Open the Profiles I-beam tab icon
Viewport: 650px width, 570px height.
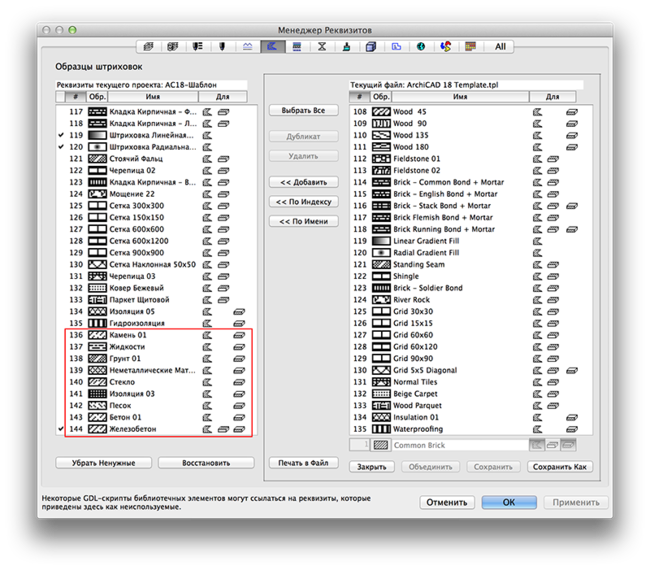(x=322, y=46)
